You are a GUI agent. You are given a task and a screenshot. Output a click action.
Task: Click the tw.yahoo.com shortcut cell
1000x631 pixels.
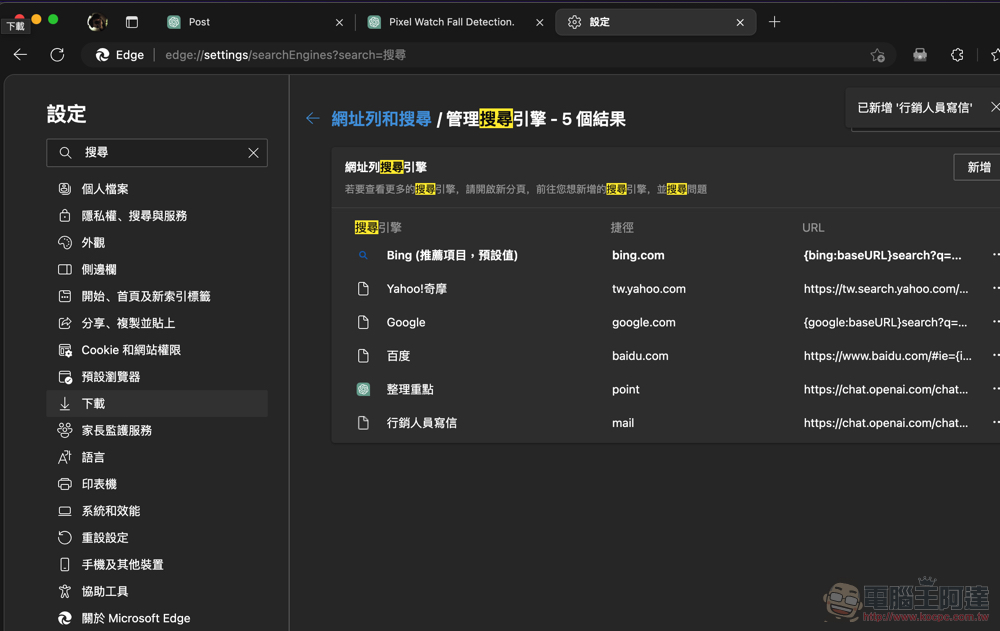pos(649,288)
